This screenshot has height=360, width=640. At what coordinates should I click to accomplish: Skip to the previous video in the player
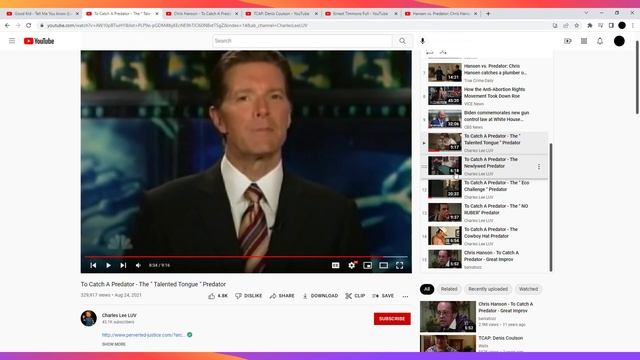point(93,265)
